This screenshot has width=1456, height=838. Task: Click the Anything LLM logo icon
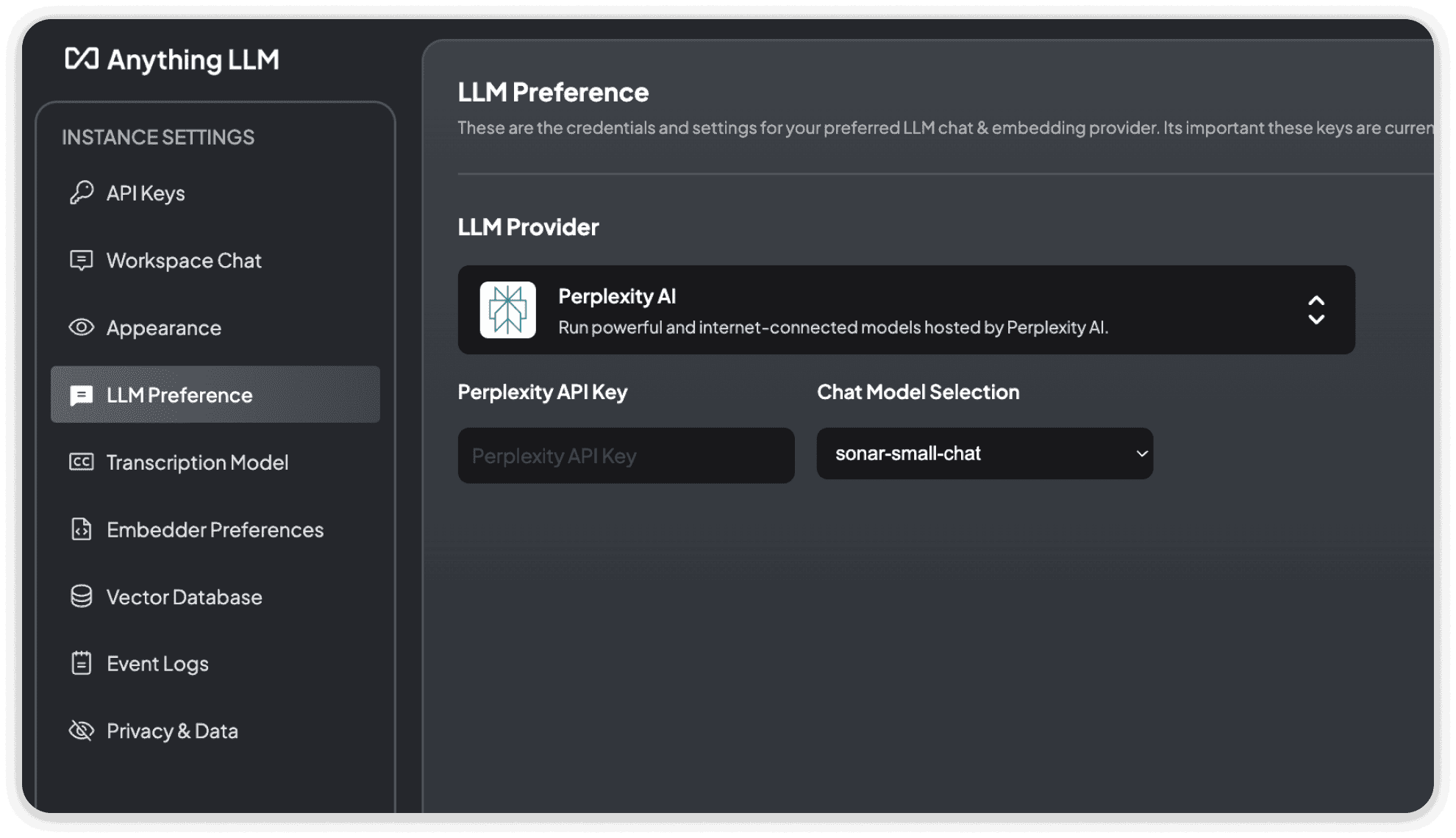(x=82, y=59)
